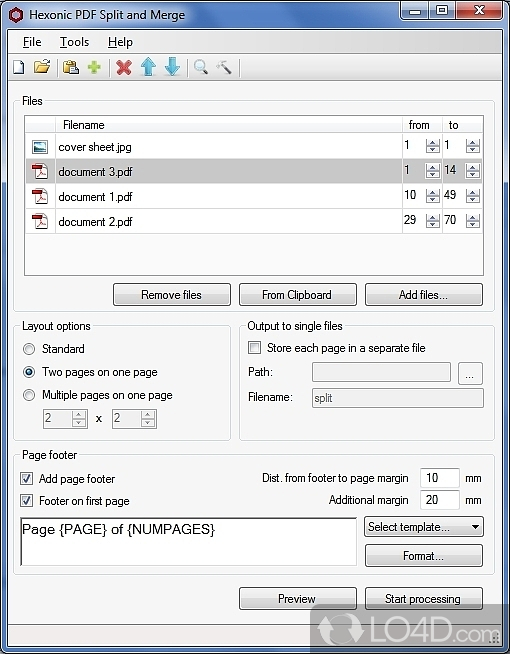Click the 'from' column header
The image size is (510, 654).
pyautogui.click(x=422, y=125)
